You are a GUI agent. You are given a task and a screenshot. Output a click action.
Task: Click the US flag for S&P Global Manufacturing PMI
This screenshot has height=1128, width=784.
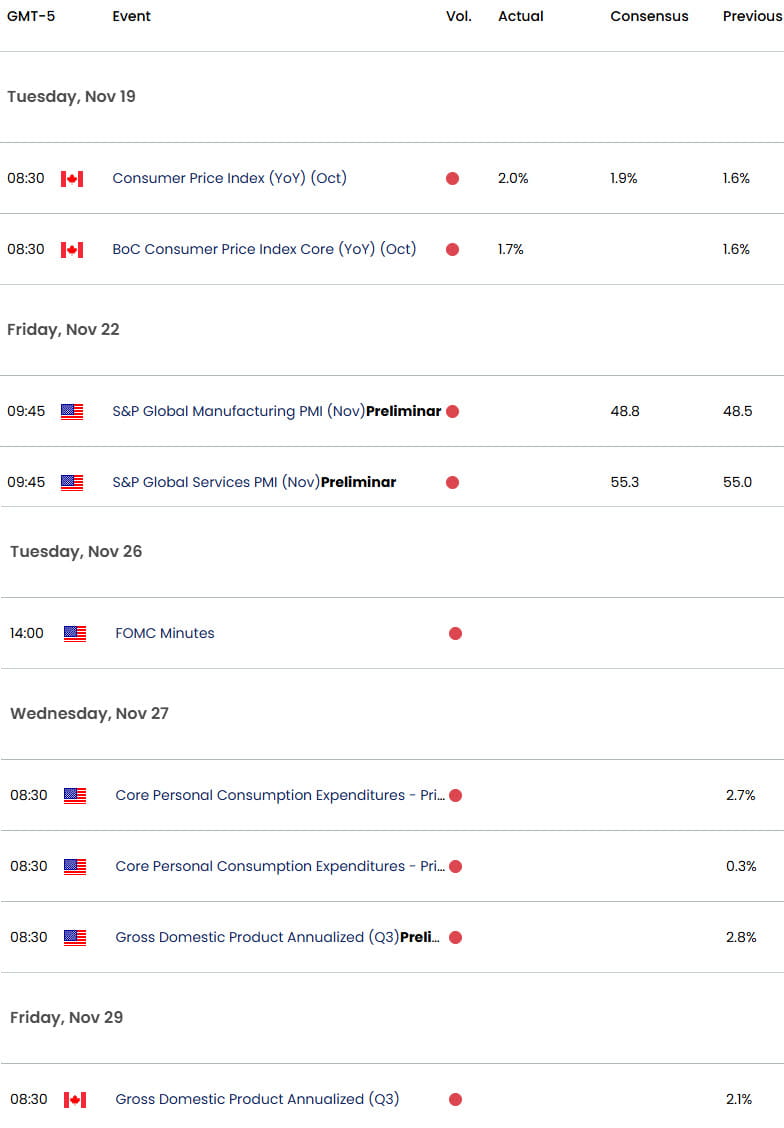(72, 411)
